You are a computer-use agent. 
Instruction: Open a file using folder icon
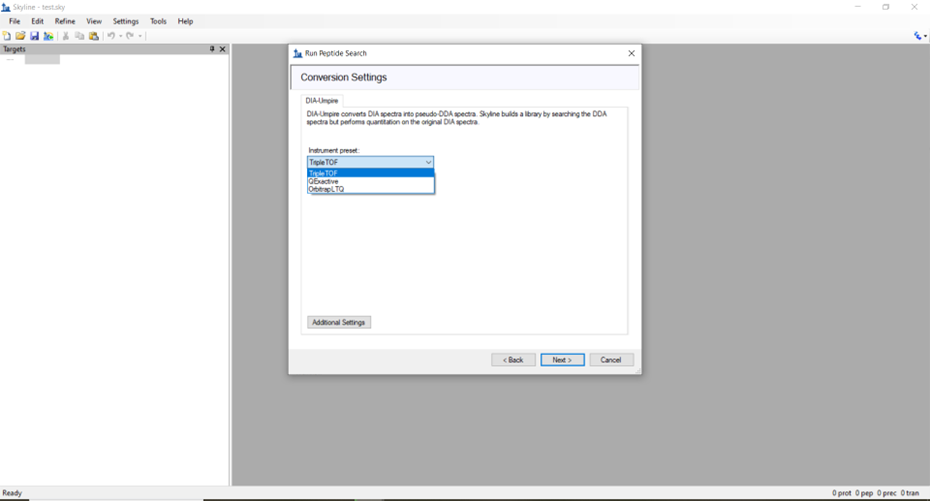pyautogui.click(x=20, y=36)
